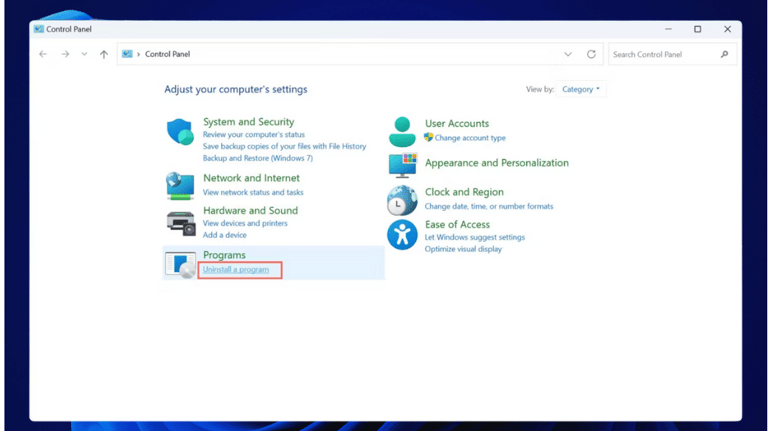Open recent locations dropdown arrow
768x431 pixels.
point(84,54)
